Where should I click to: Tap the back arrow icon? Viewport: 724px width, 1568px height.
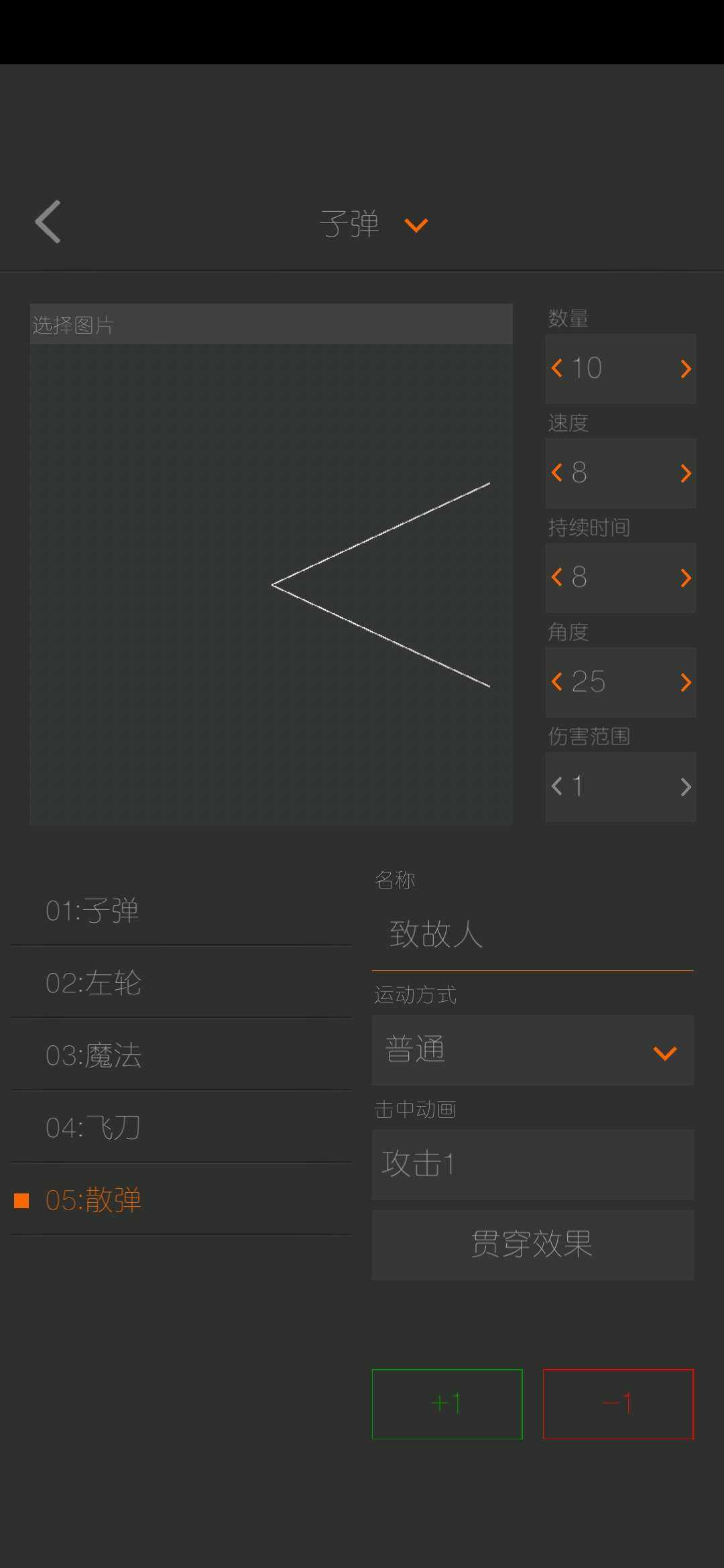click(x=48, y=222)
